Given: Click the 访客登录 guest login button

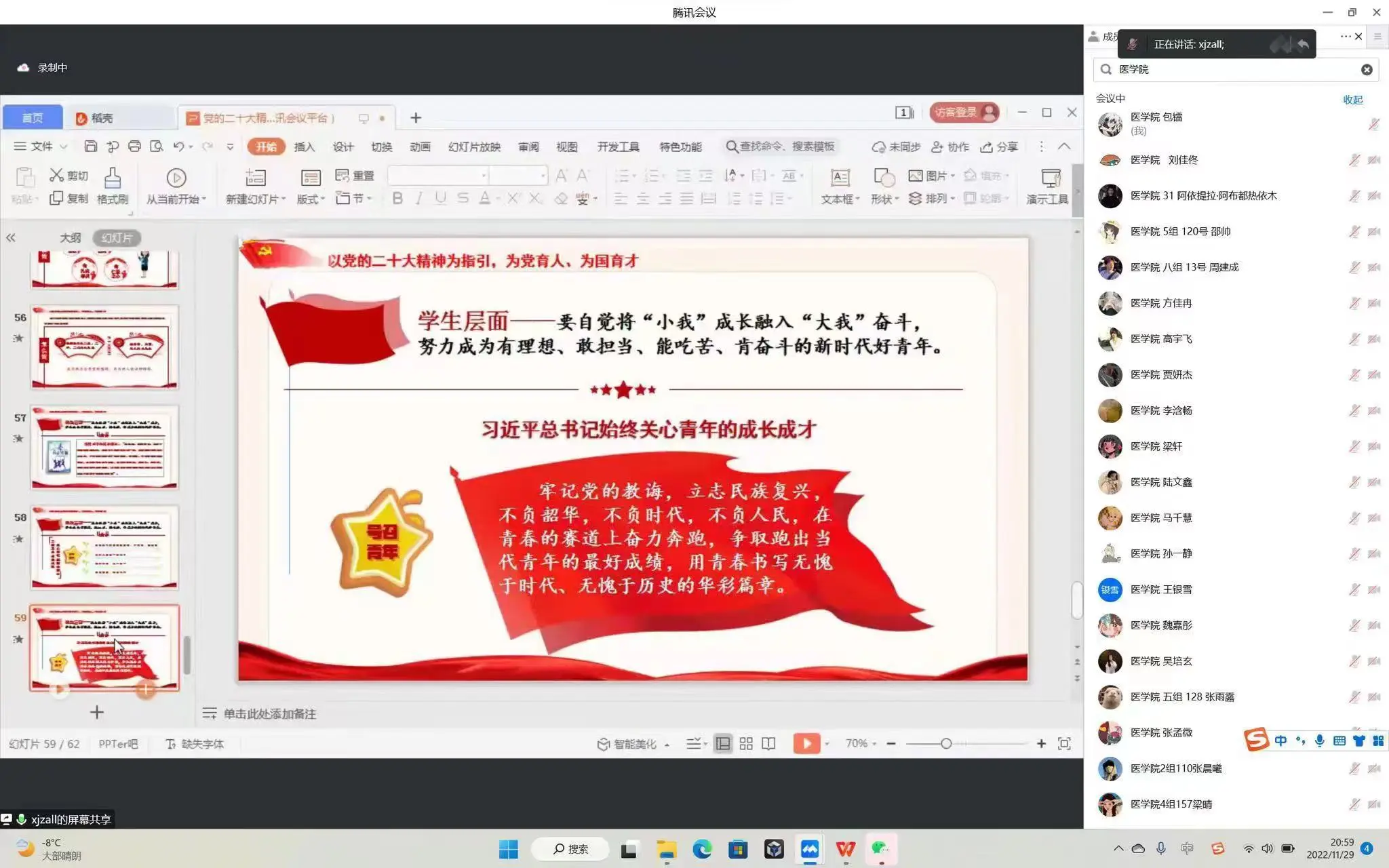Looking at the screenshot, I should [964, 112].
